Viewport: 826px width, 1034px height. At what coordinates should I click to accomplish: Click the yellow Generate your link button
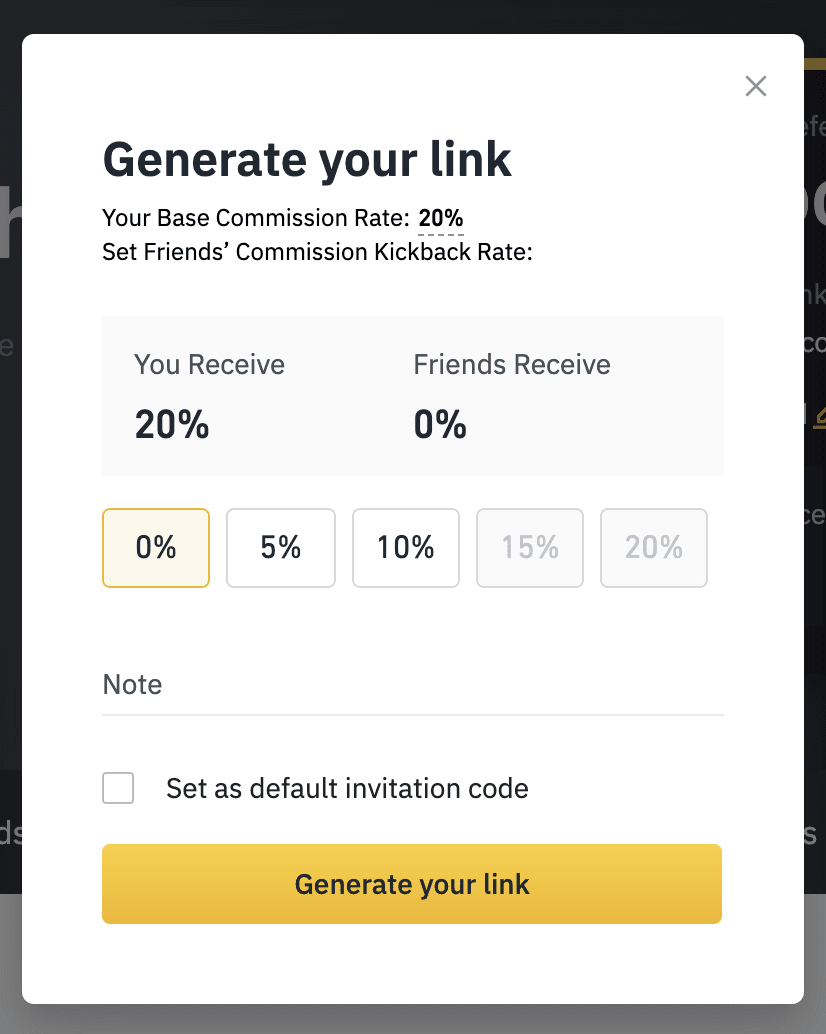click(412, 884)
